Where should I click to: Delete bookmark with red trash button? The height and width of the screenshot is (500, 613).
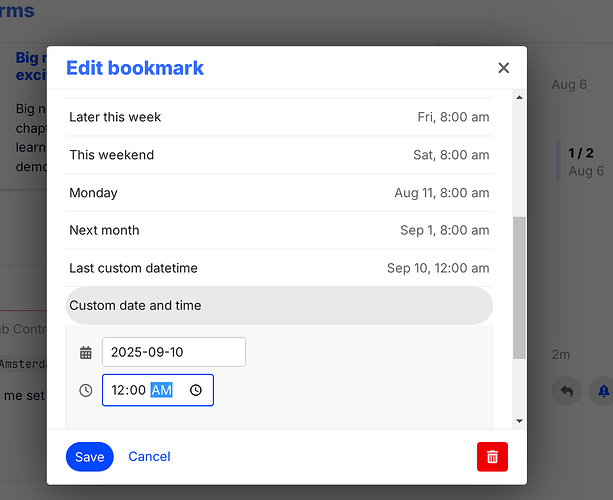pos(492,456)
